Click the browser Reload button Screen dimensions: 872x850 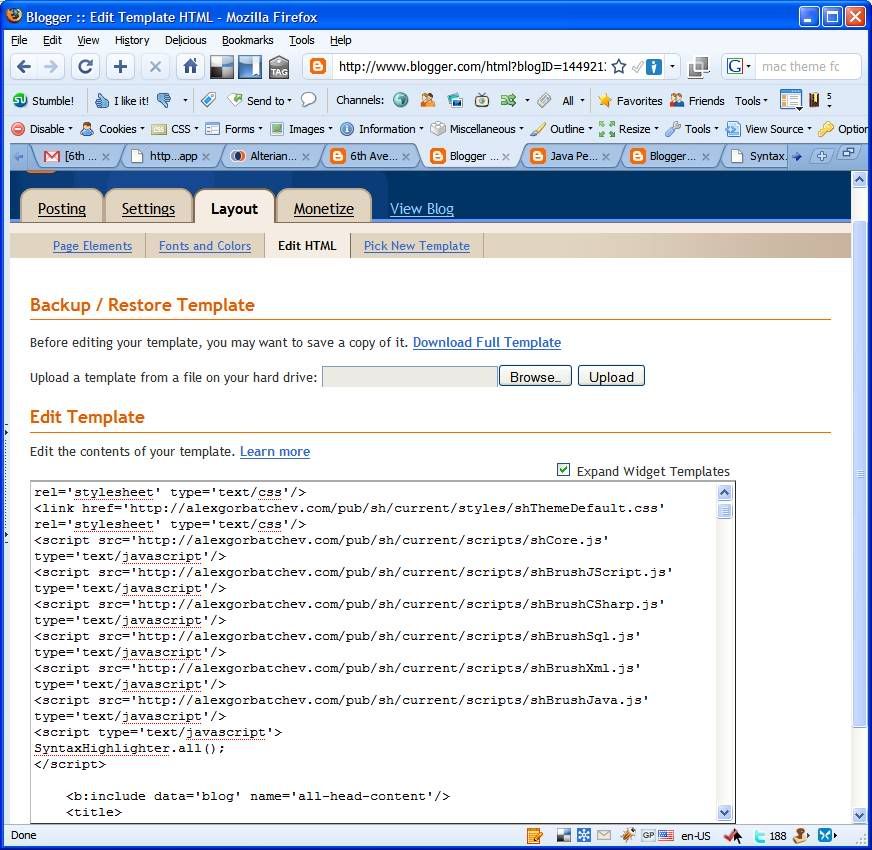click(86, 67)
